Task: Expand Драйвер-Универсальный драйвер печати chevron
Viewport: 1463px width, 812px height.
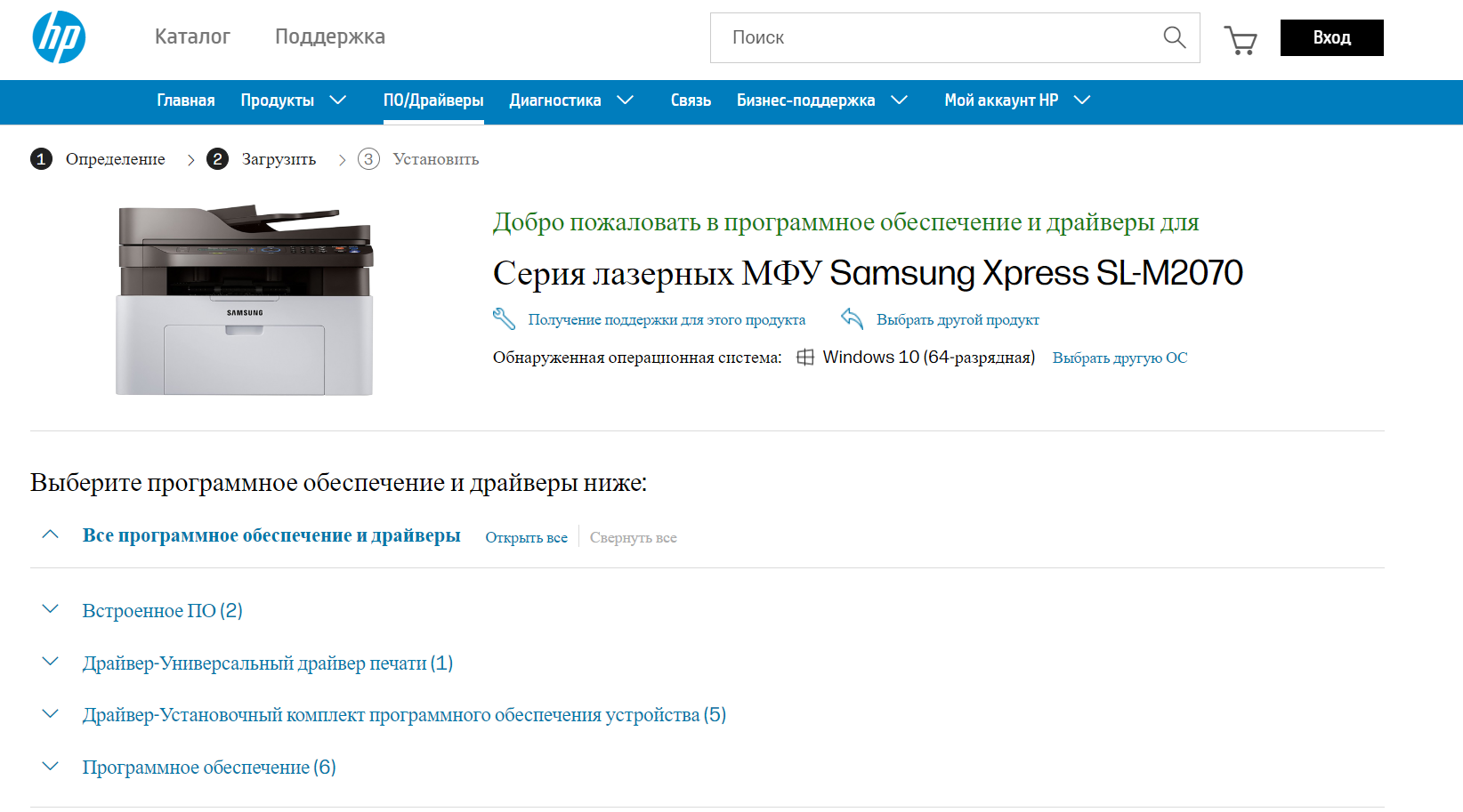Action: (x=51, y=662)
